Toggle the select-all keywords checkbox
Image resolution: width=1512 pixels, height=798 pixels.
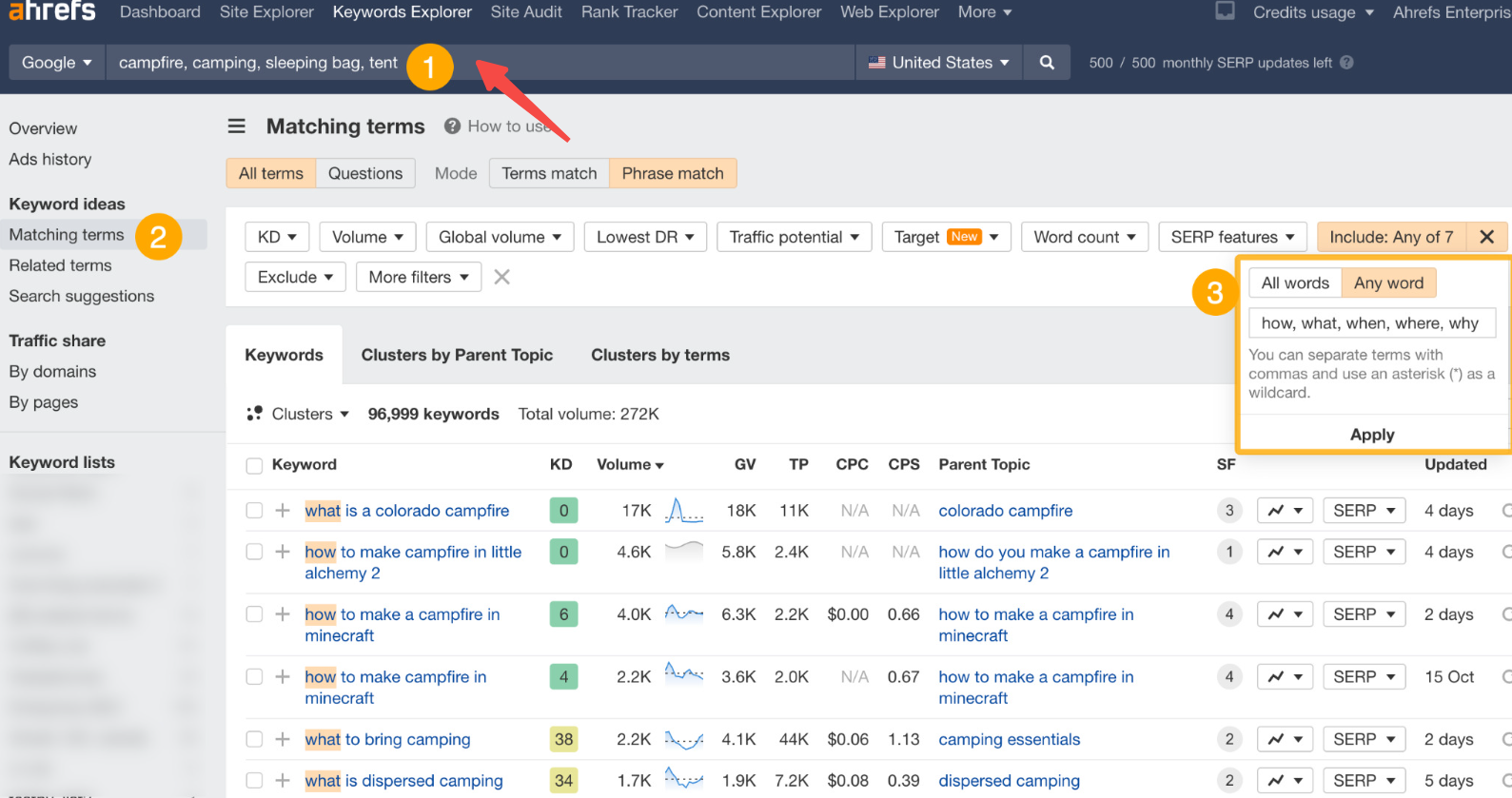pos(254,465)
